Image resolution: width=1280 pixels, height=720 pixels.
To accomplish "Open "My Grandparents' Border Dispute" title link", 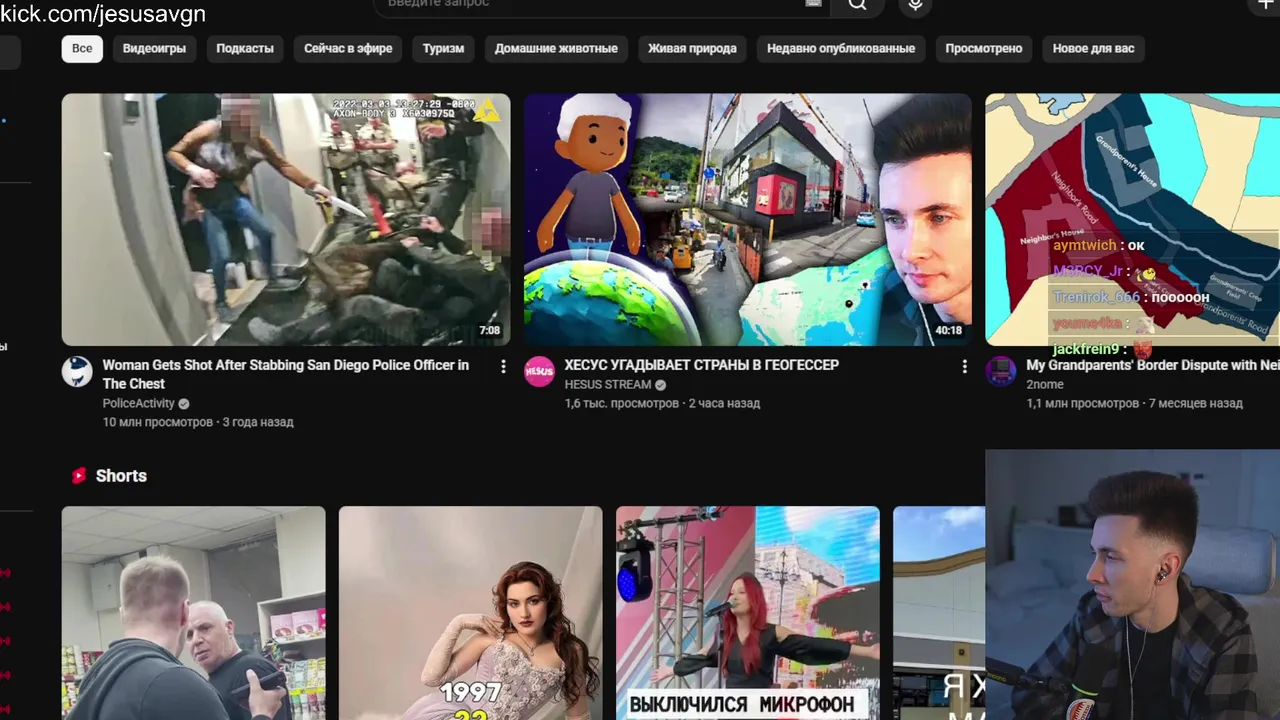I will (1153, 365).
